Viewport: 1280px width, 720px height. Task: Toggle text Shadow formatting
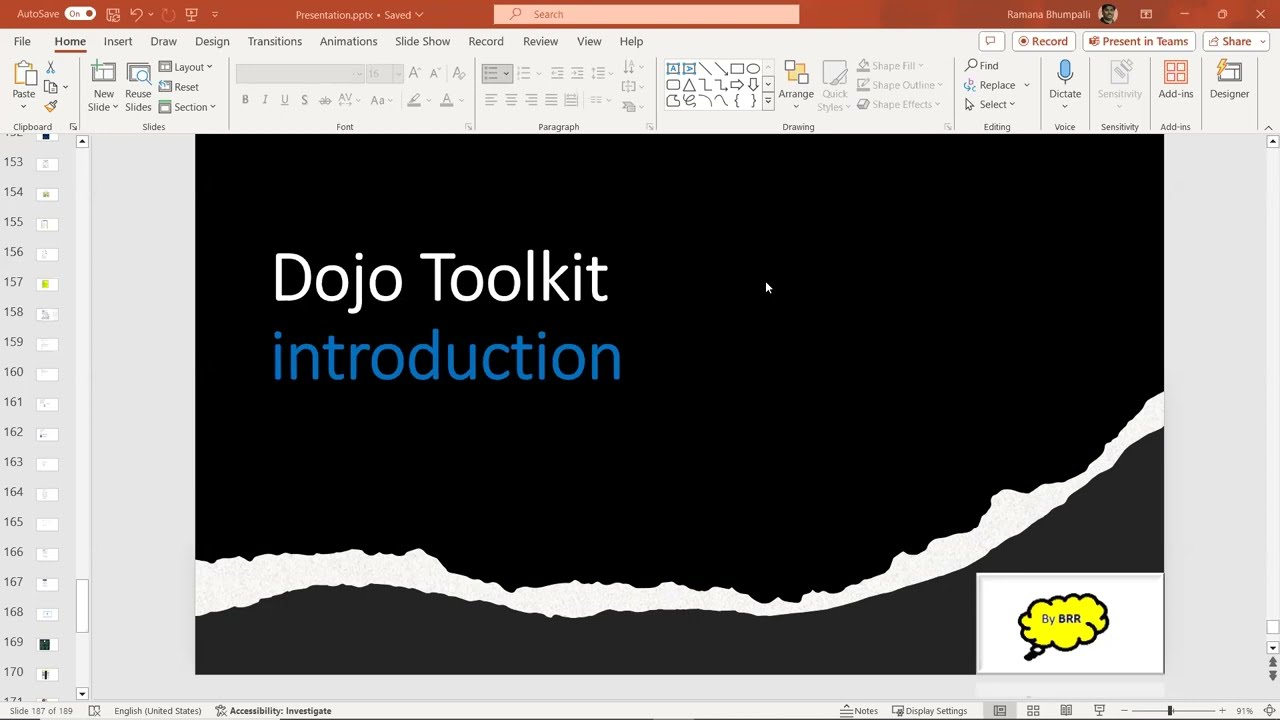304,100
